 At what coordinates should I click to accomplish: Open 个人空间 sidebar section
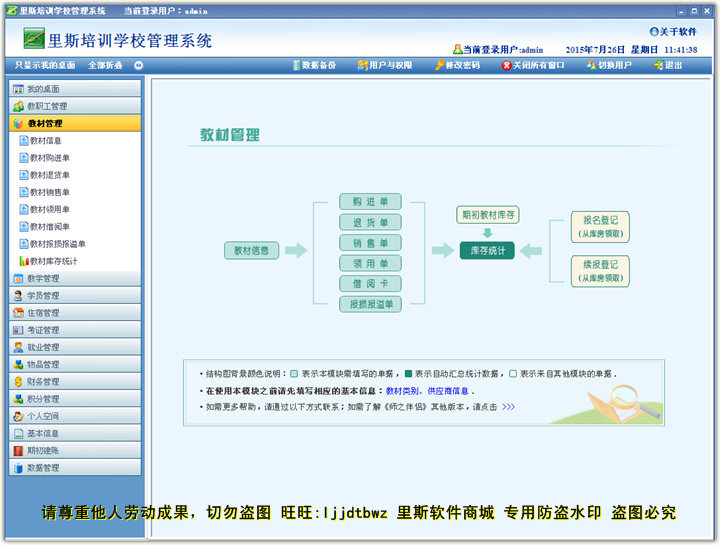pyautogui.click(x=75, y=416)
